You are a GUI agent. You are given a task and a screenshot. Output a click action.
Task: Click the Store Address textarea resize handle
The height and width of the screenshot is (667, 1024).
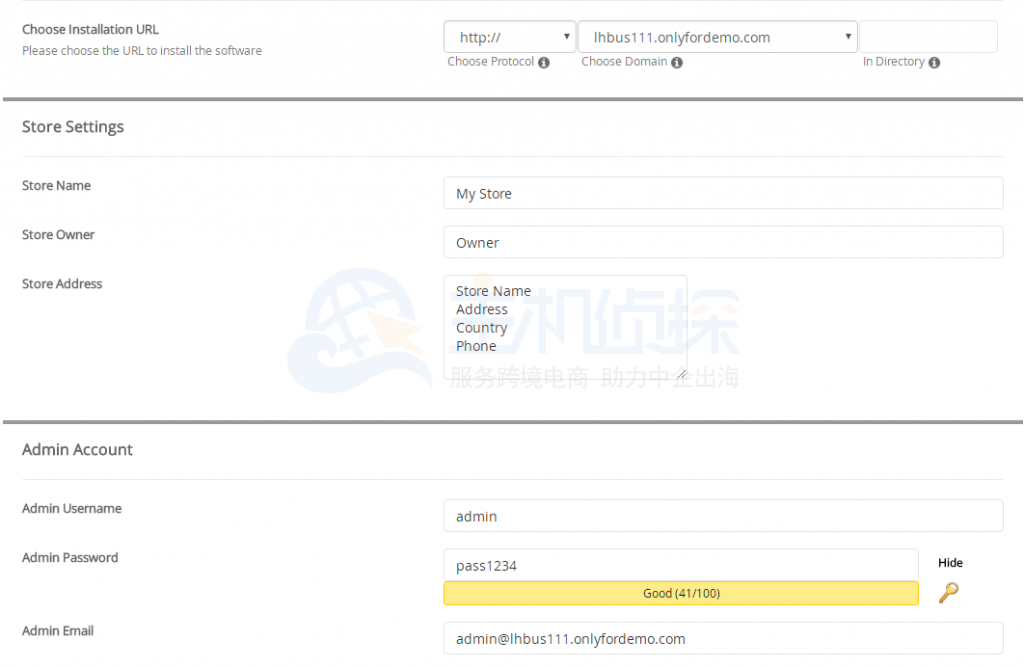point(682,372)
